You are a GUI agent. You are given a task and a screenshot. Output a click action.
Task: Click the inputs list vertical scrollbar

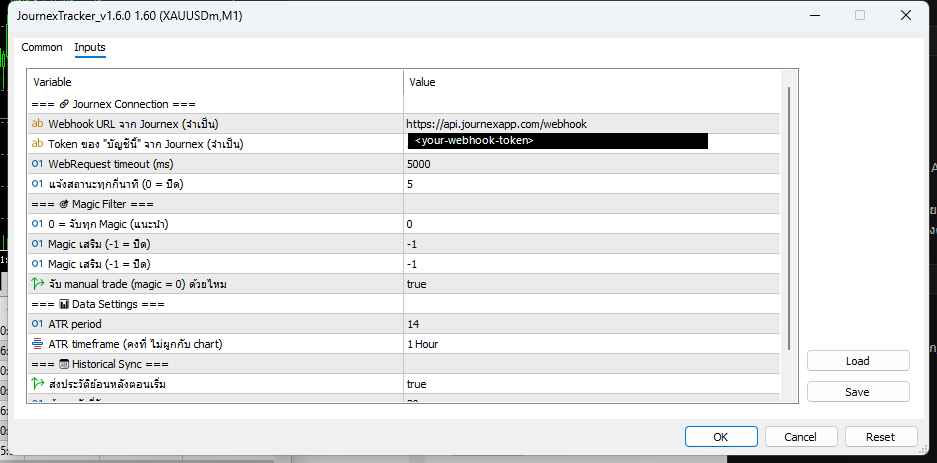point(789,218)
